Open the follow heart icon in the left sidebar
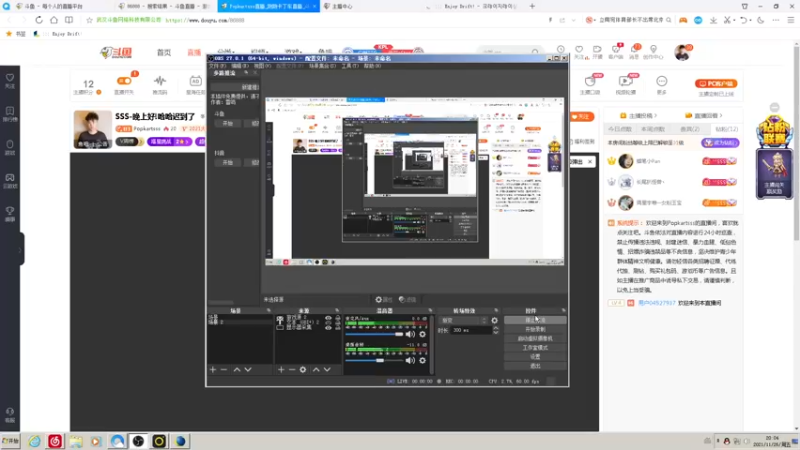 pyautogui.click(x=10, y=80)
